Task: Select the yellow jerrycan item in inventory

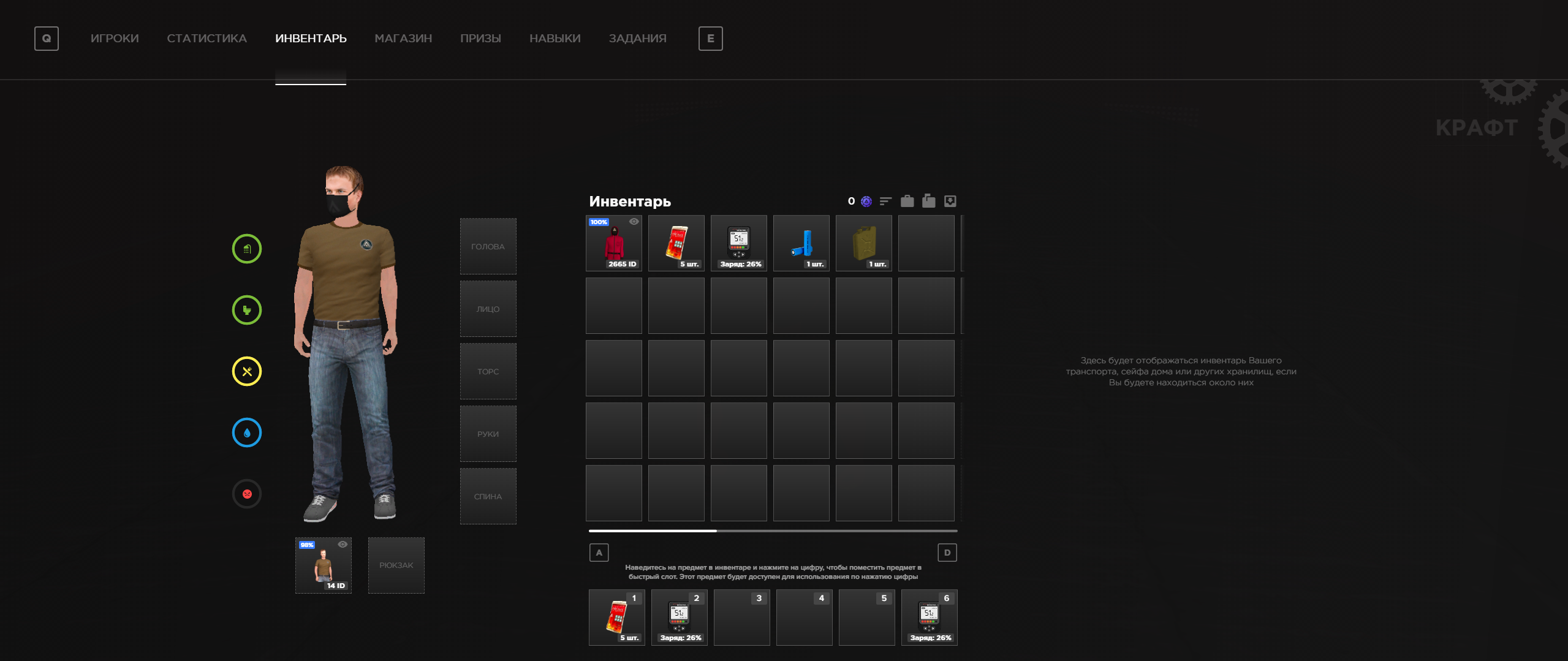Action: 864,243
